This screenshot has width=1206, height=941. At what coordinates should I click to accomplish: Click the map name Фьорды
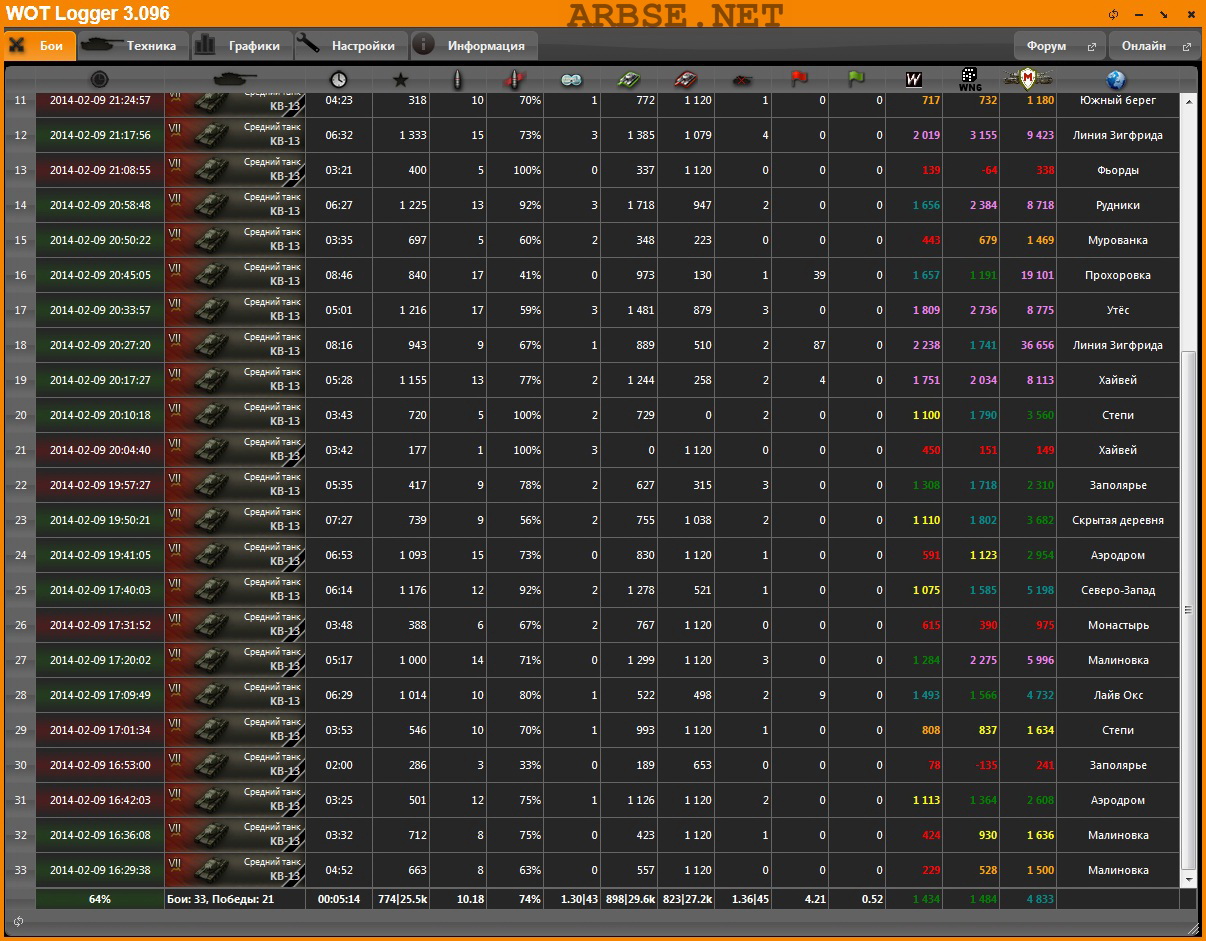[1117, 170]
